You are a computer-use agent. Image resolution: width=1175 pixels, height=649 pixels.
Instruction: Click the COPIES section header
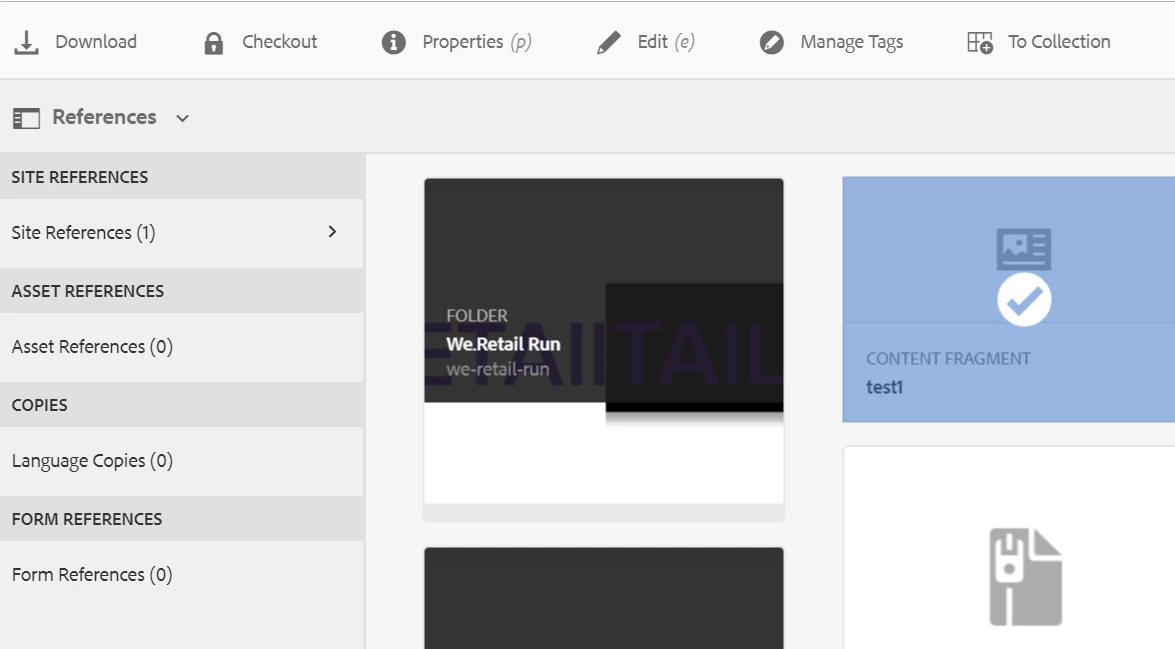pos(40,405)
